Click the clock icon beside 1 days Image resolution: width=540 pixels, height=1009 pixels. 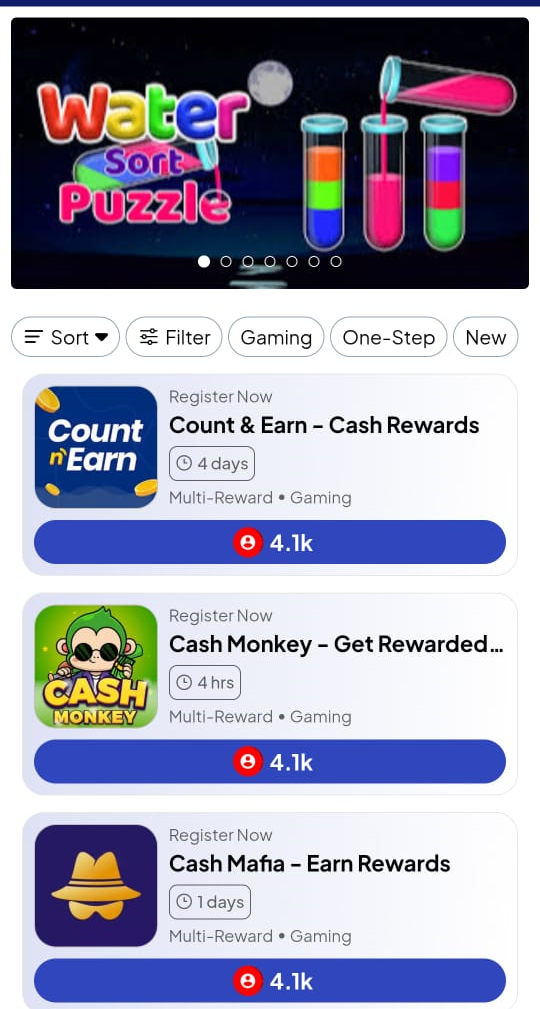click(x=184, y=902)
